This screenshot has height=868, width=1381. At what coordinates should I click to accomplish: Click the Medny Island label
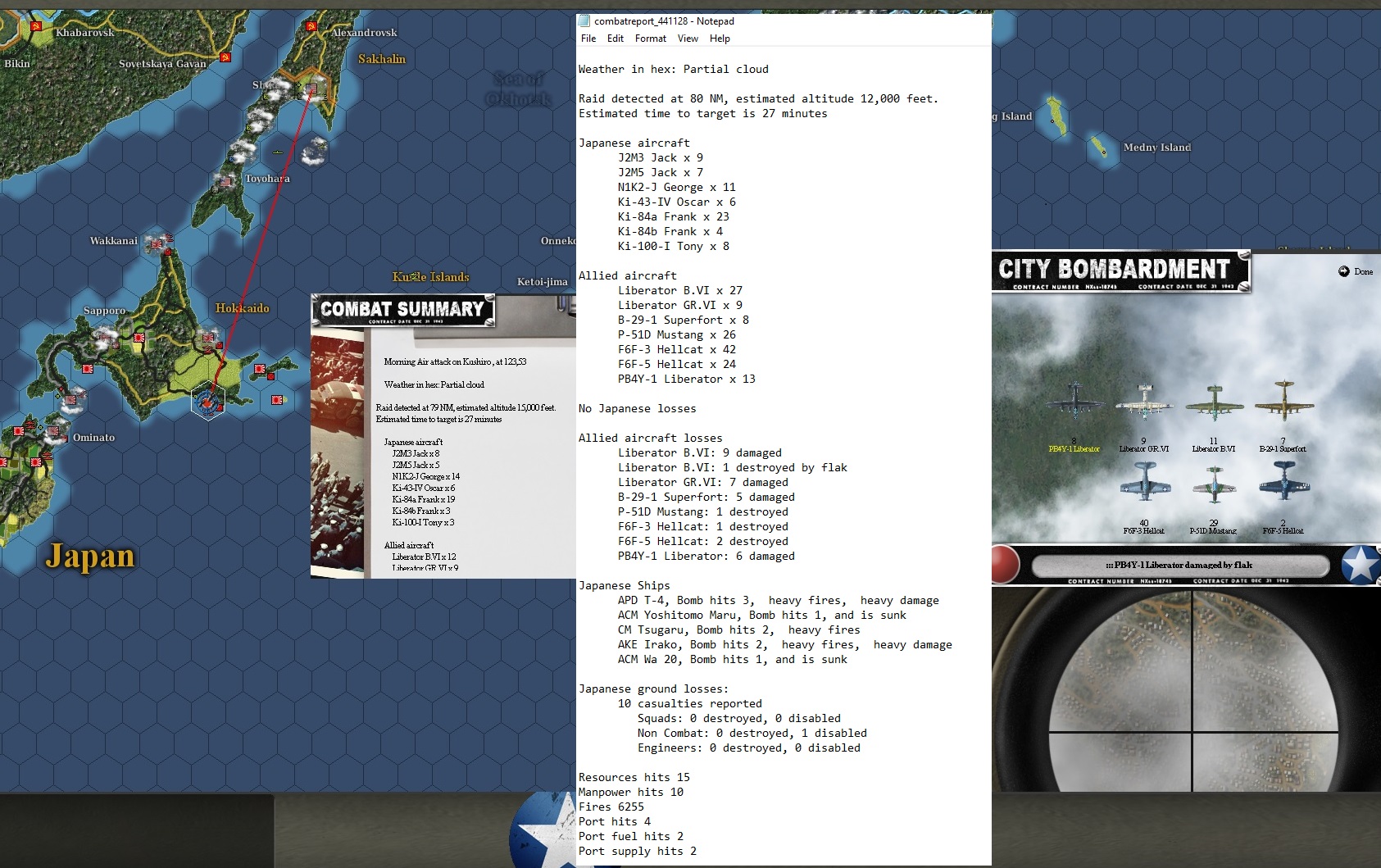click(1157, 148)
